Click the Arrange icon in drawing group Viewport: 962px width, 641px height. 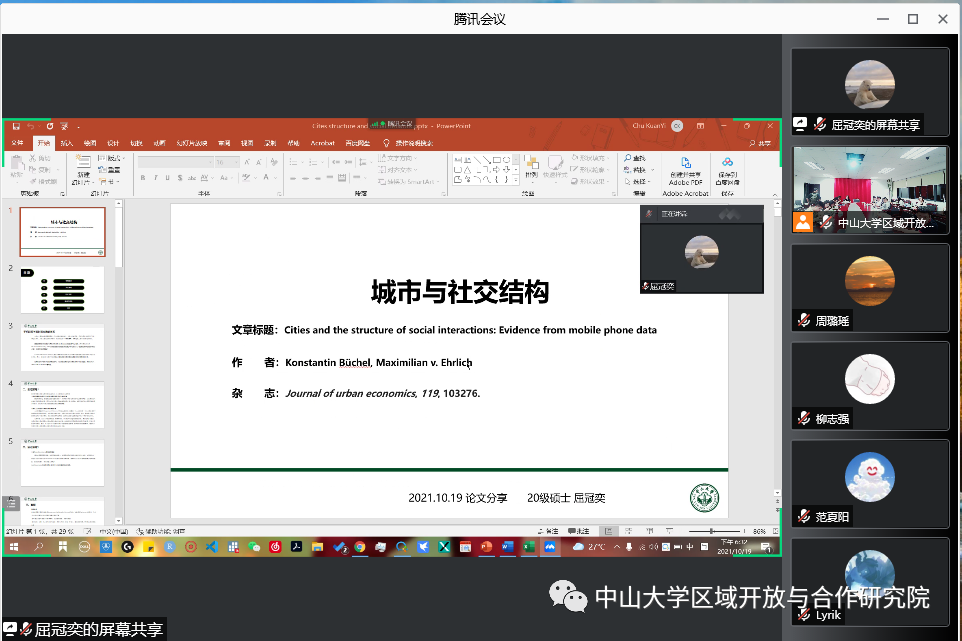click(531, 165)
